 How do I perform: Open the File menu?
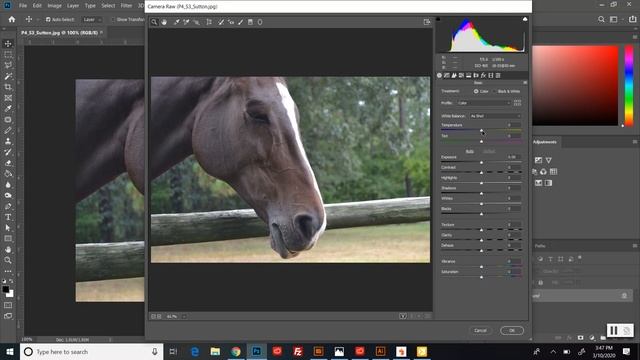tap(23, 6)
